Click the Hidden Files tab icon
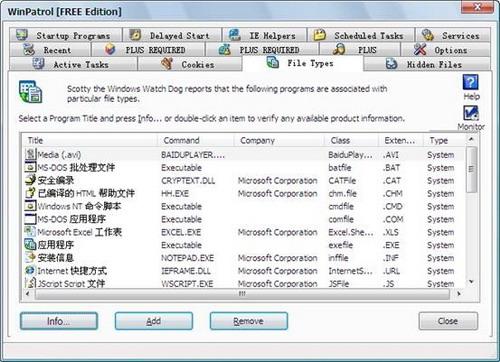This screenshot has height=362, width=500. (x=392, y=64)
